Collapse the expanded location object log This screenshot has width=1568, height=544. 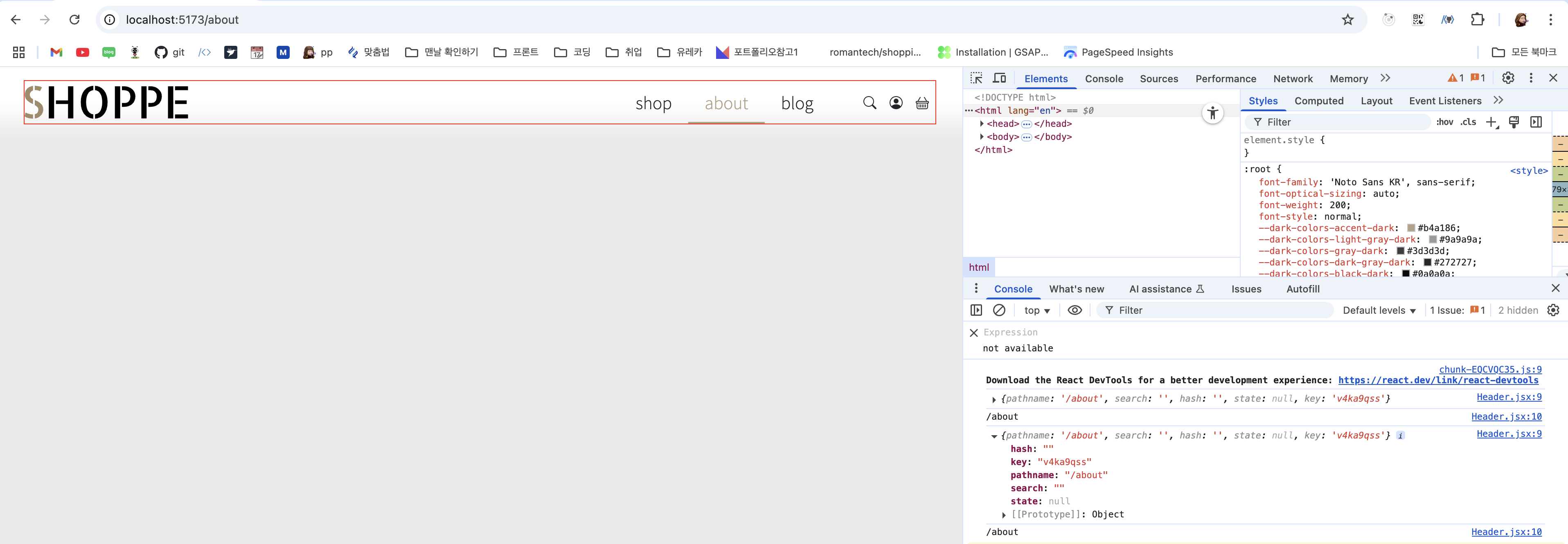pos(994,436)
